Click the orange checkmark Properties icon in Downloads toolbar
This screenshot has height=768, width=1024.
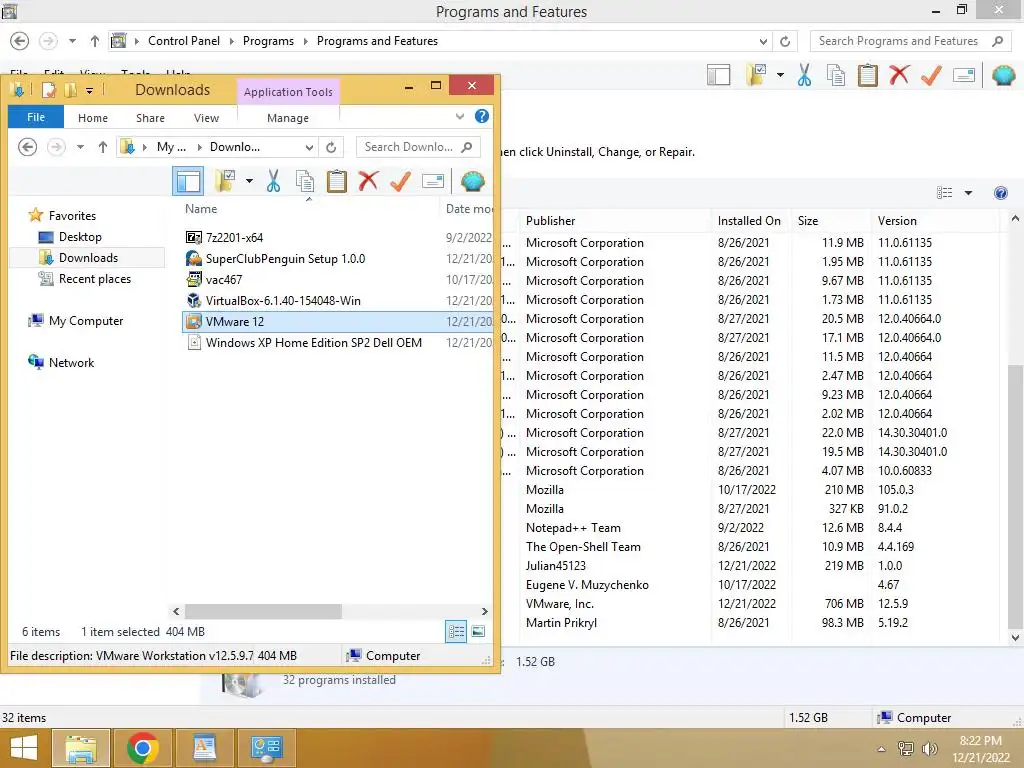[400, 181]
